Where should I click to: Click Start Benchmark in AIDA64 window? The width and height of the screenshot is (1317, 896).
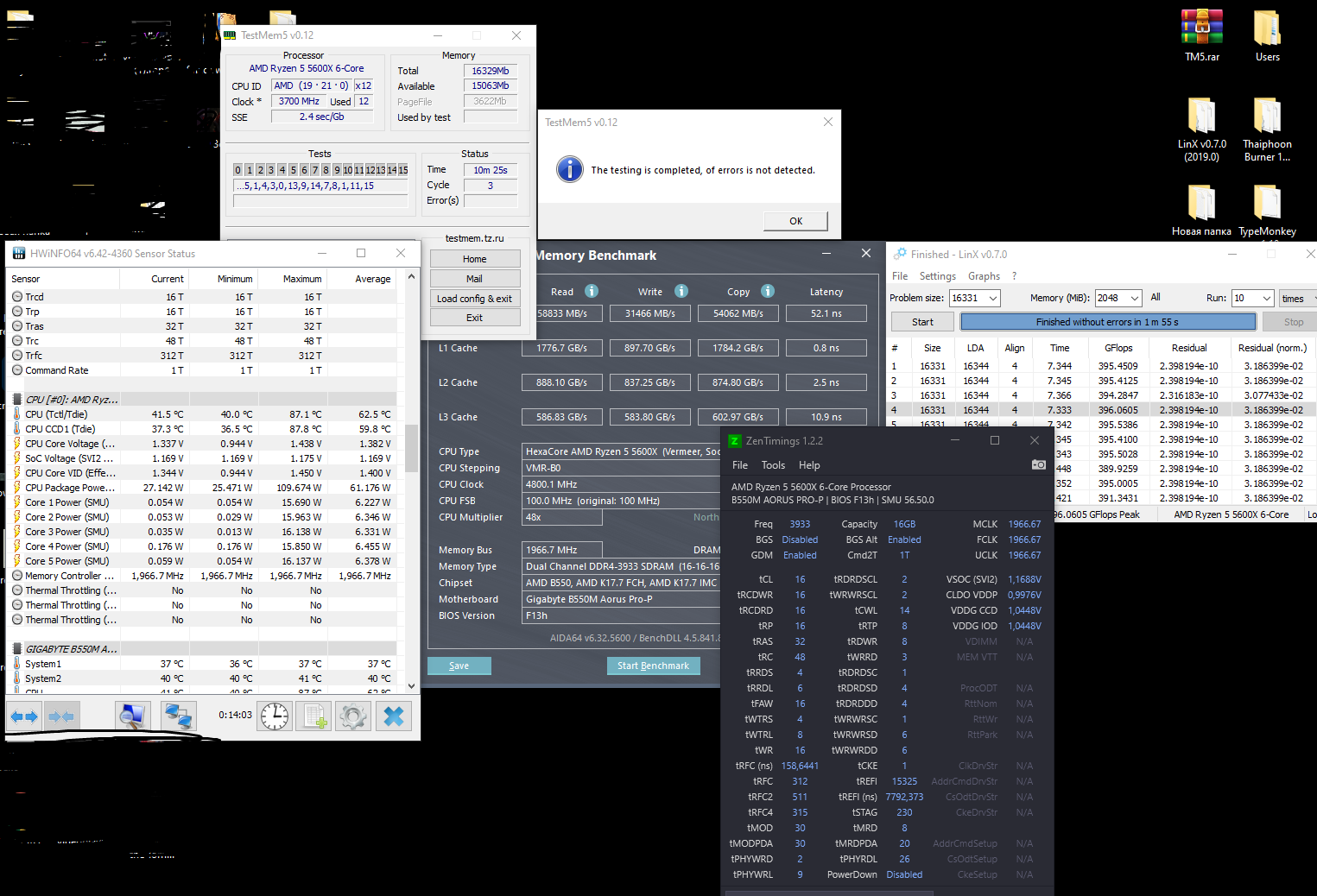(653, 666)
